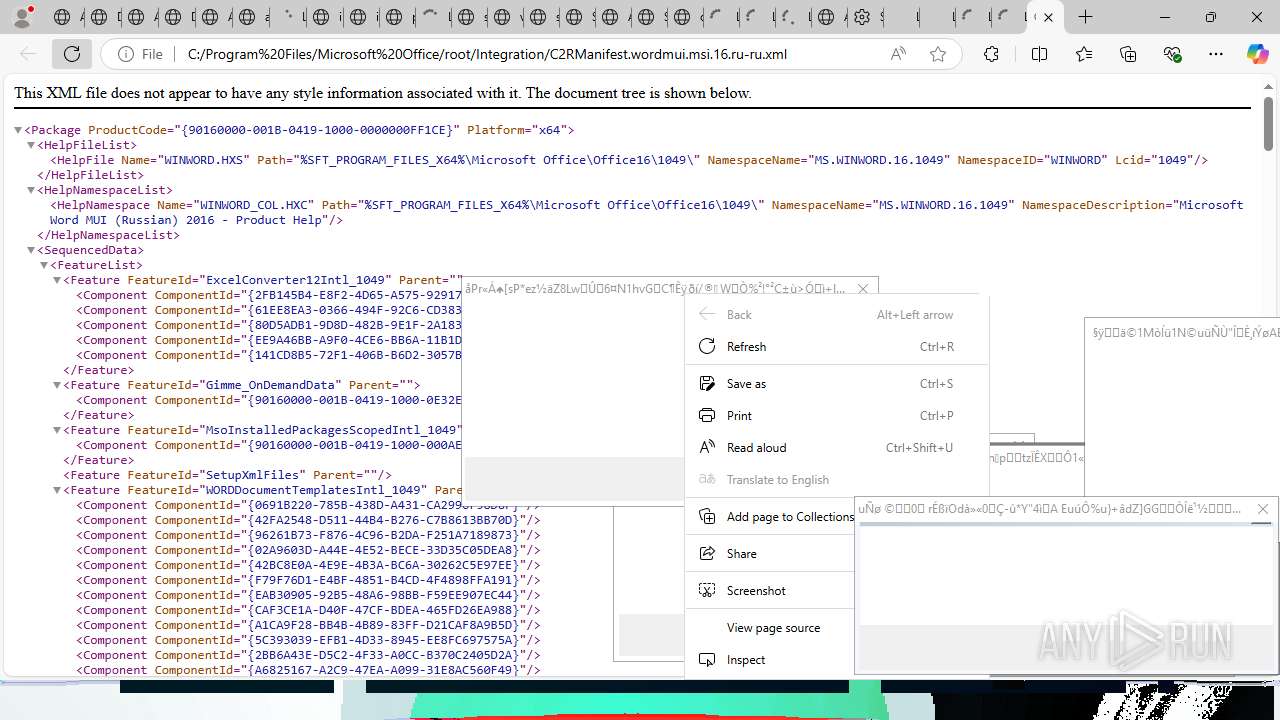Choose Inspect from the context menu

771,659
